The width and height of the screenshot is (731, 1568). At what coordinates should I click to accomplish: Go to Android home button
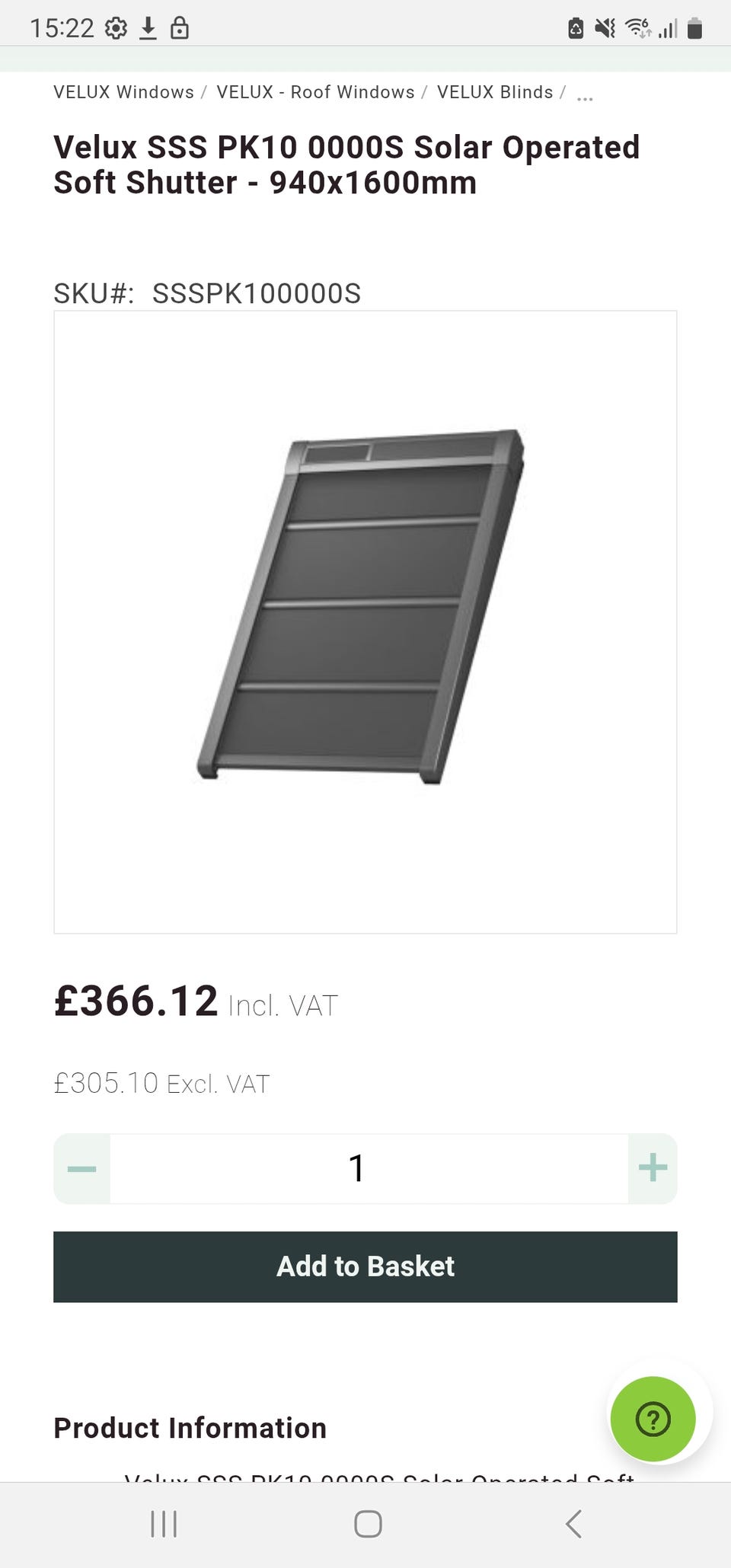pos(368,1524)
